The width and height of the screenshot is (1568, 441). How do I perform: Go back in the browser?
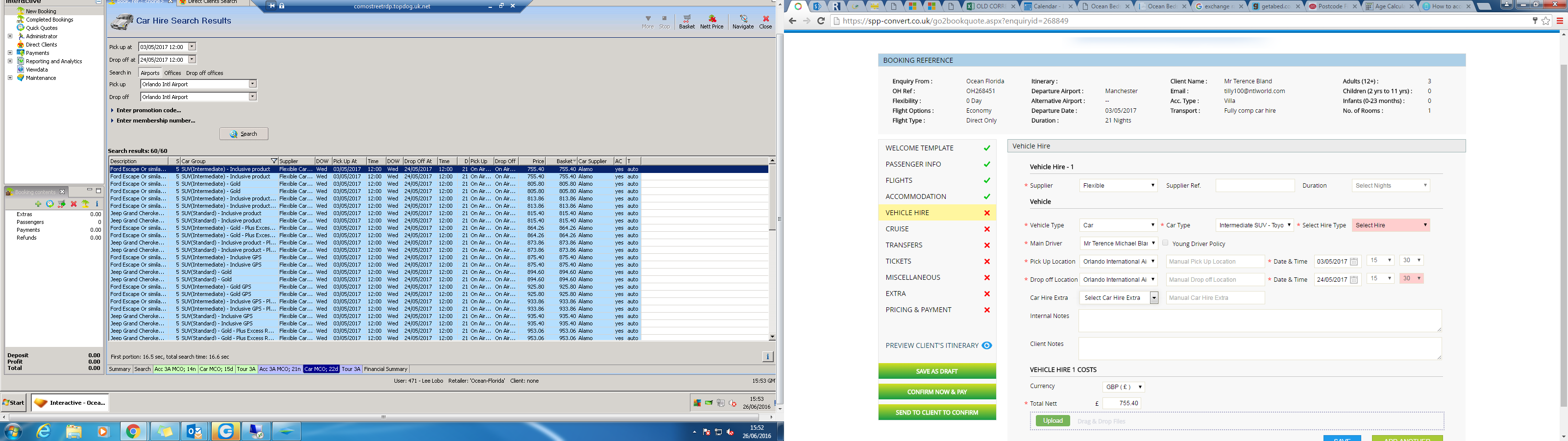coord(792,21)
